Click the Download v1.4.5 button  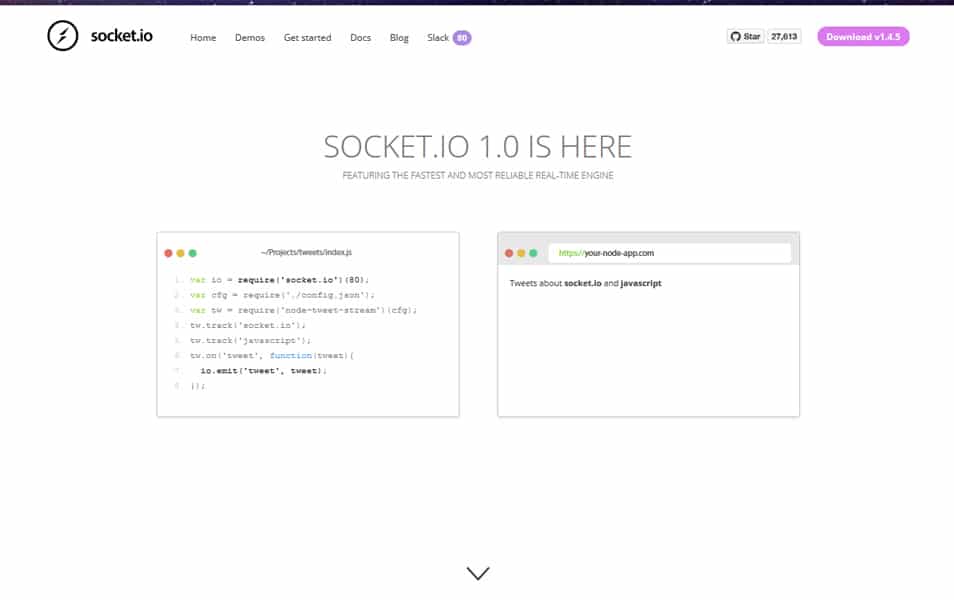coord(863,36)
